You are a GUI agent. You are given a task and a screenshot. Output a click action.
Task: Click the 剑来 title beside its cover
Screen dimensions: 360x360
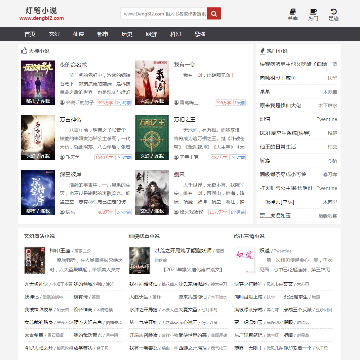point(179,174)
